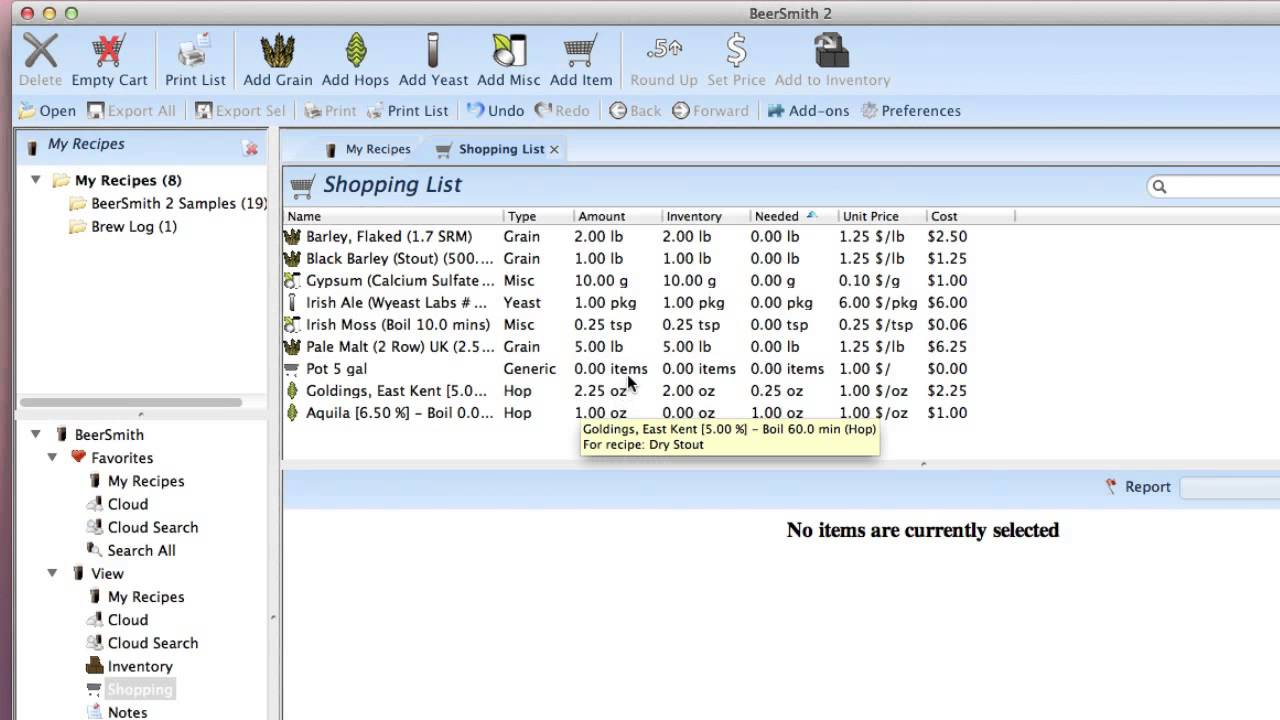Collapse the Favorites tree node
This screenshot has height=720, width=1280.
52,457
